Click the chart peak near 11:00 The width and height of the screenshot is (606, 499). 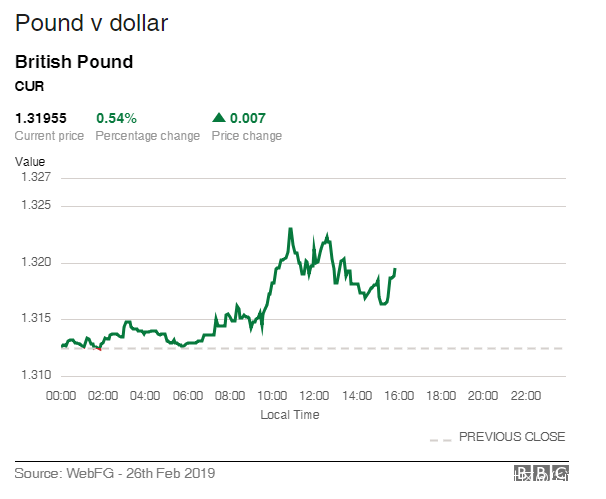pos(290,229)
